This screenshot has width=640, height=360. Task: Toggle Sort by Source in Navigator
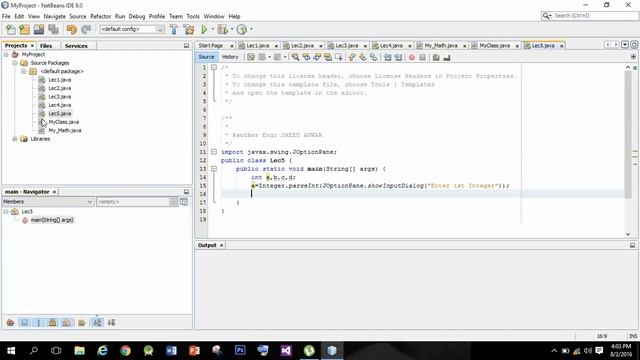click(x=111, y=323)
